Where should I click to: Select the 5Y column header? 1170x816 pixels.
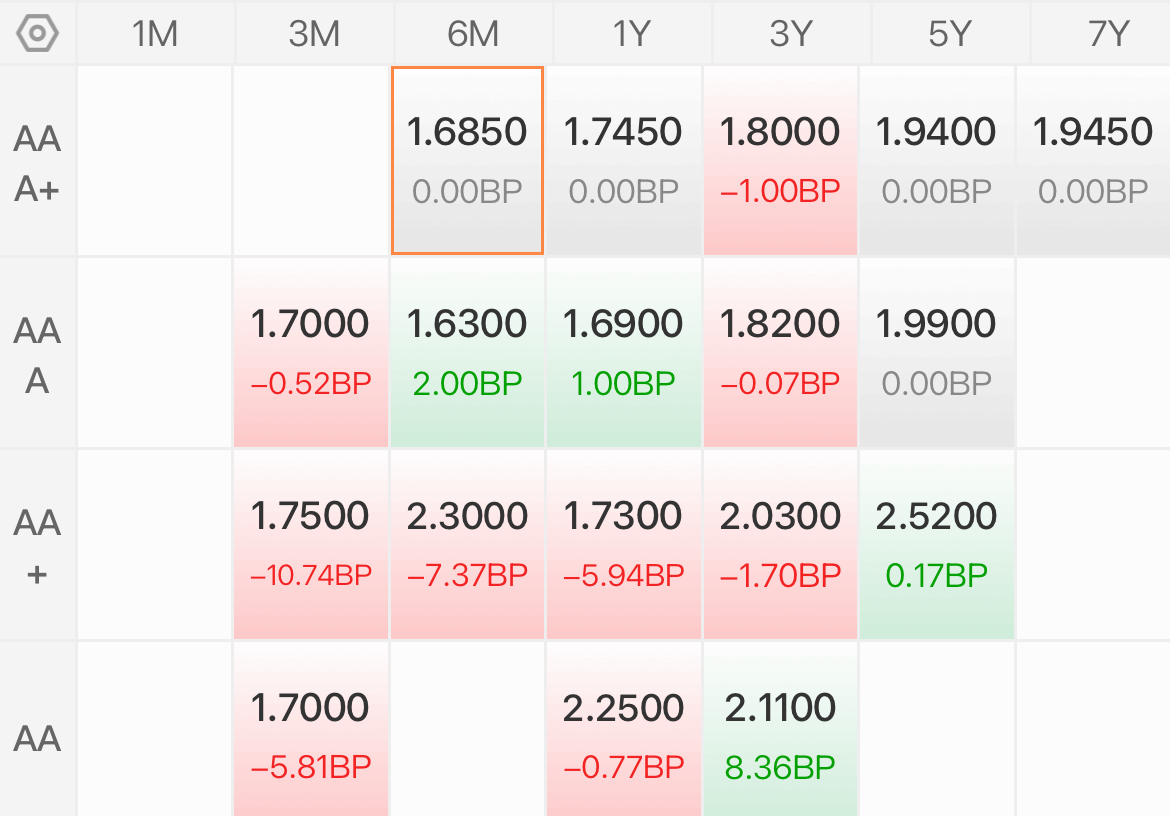(950, 34)
